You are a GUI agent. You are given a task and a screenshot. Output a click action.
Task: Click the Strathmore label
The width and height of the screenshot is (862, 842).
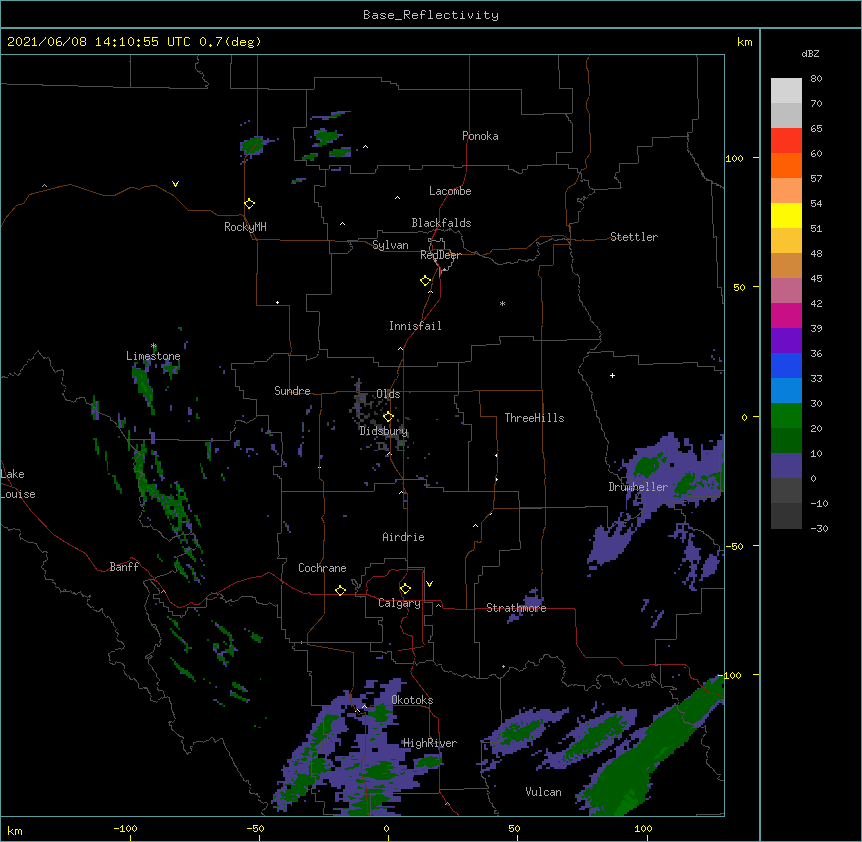[x=516, y=608]
